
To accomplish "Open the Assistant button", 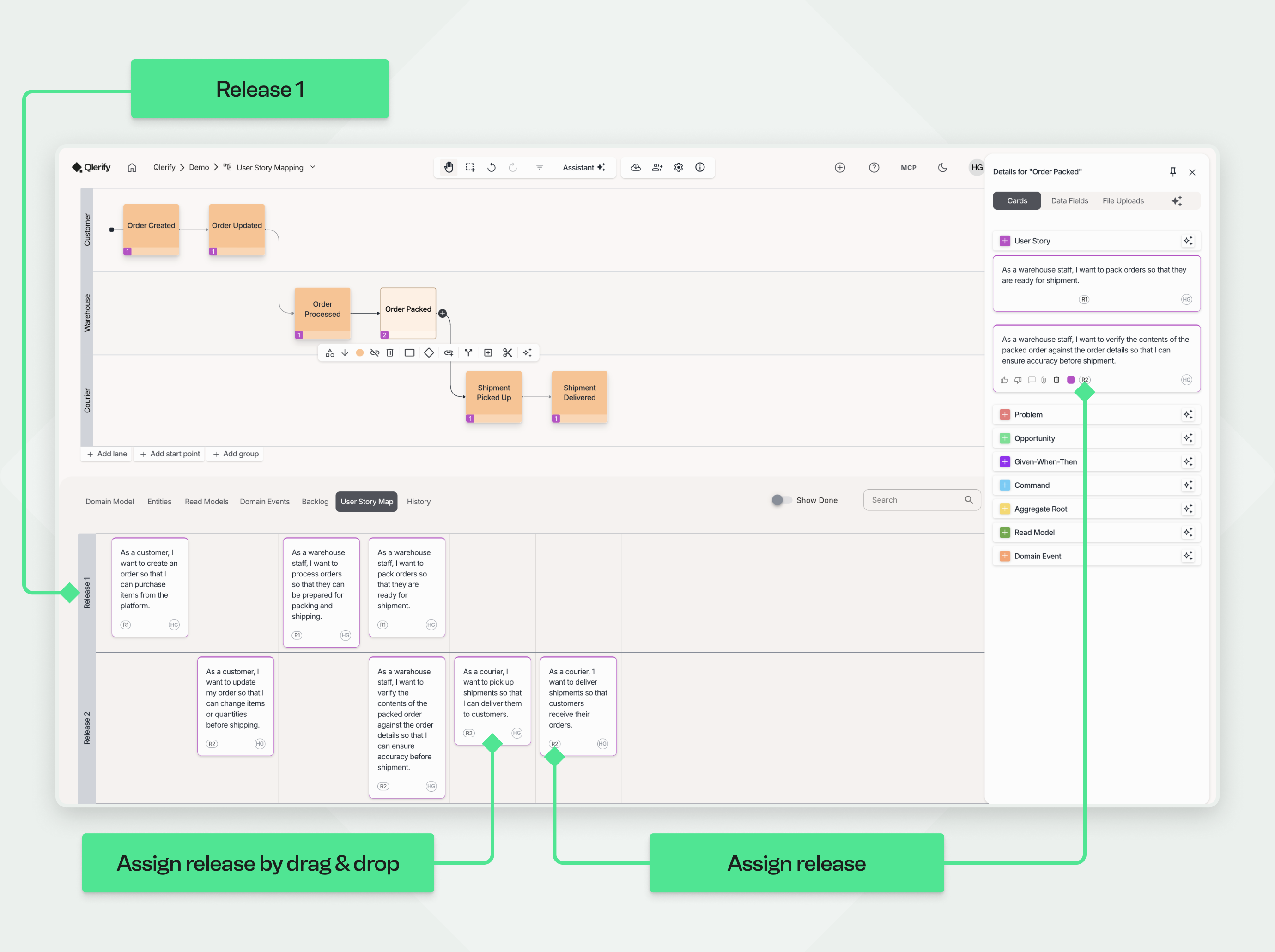I will click(583, 167).
